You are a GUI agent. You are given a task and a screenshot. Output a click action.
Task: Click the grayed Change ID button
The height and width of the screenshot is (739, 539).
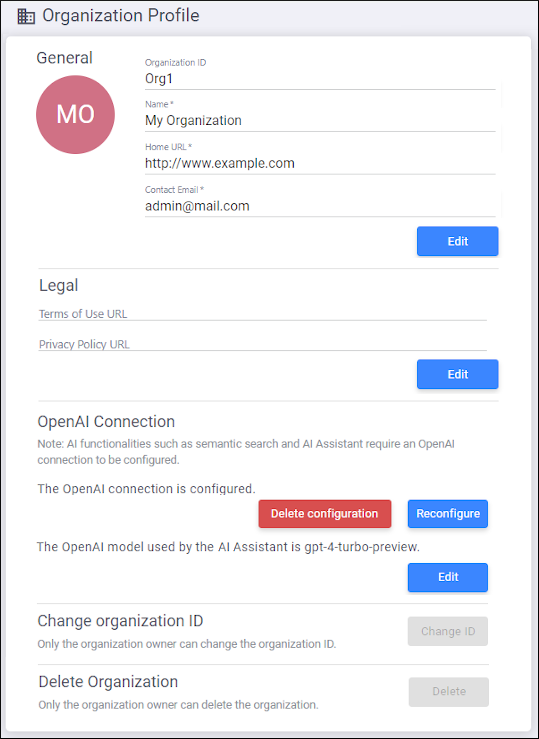[448, 631]
